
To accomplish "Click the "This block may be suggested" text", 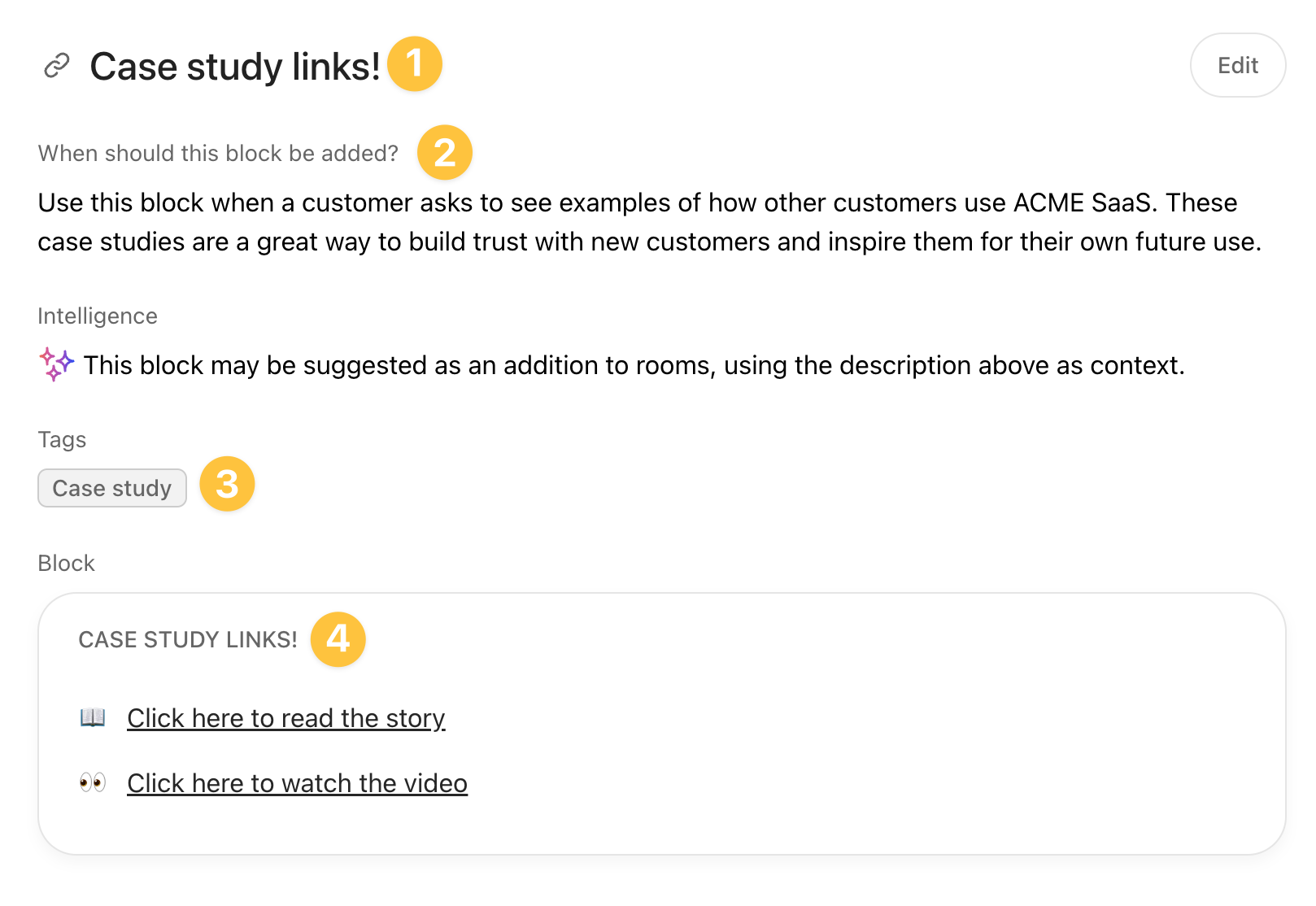I will [634, 366].
